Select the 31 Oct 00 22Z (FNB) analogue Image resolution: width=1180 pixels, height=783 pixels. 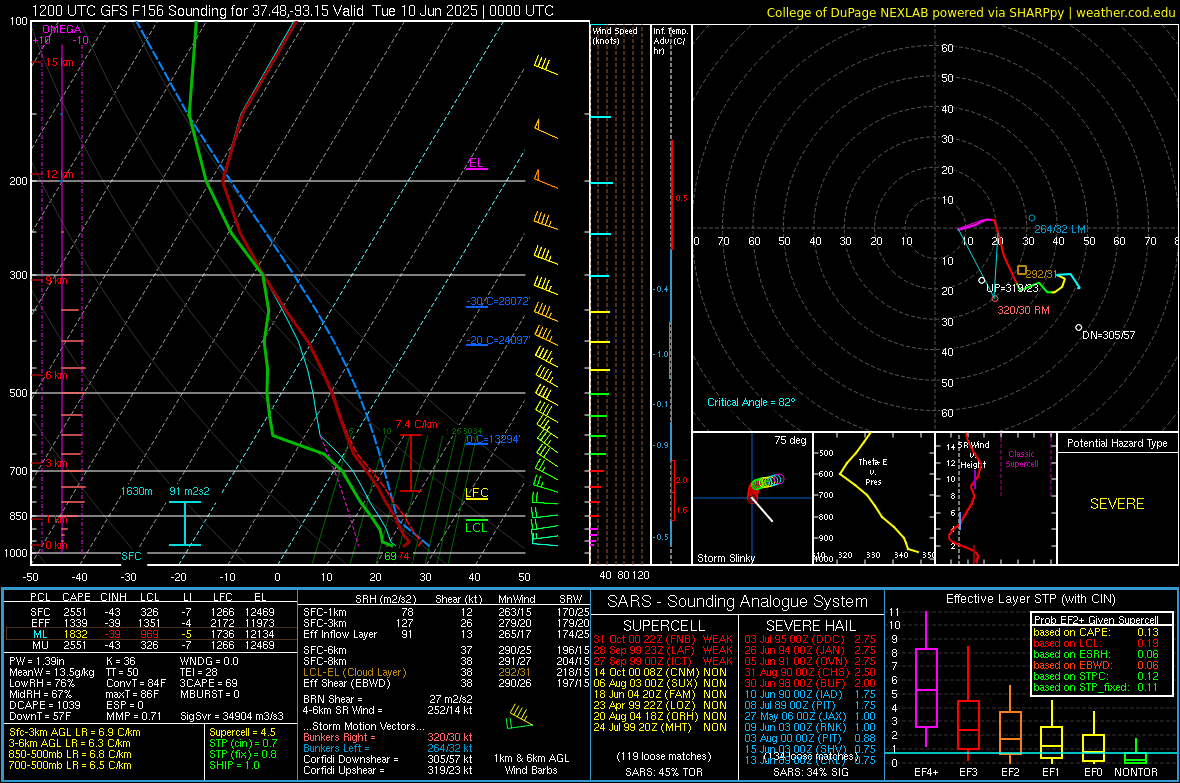[662, 639]
